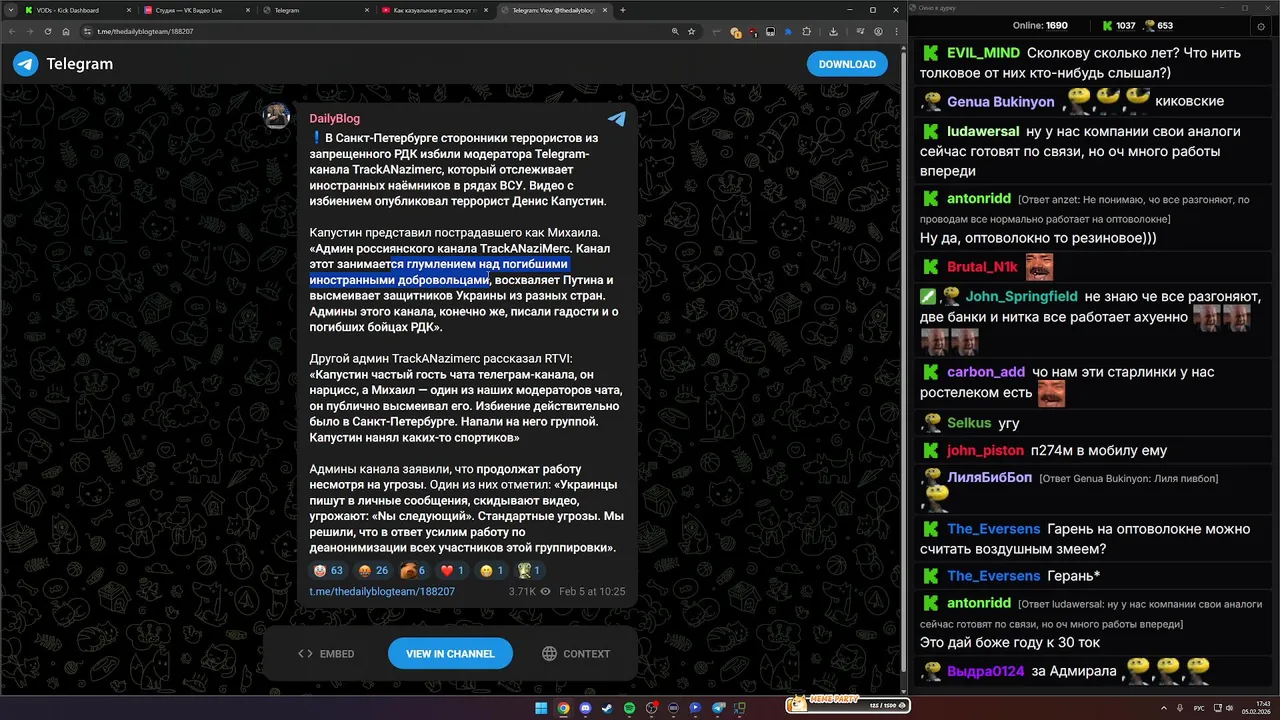The width and height of the screenshot is (1280, 720).
Task: Click the yellow smiley reaction with 1
Action: pos(492,571)
